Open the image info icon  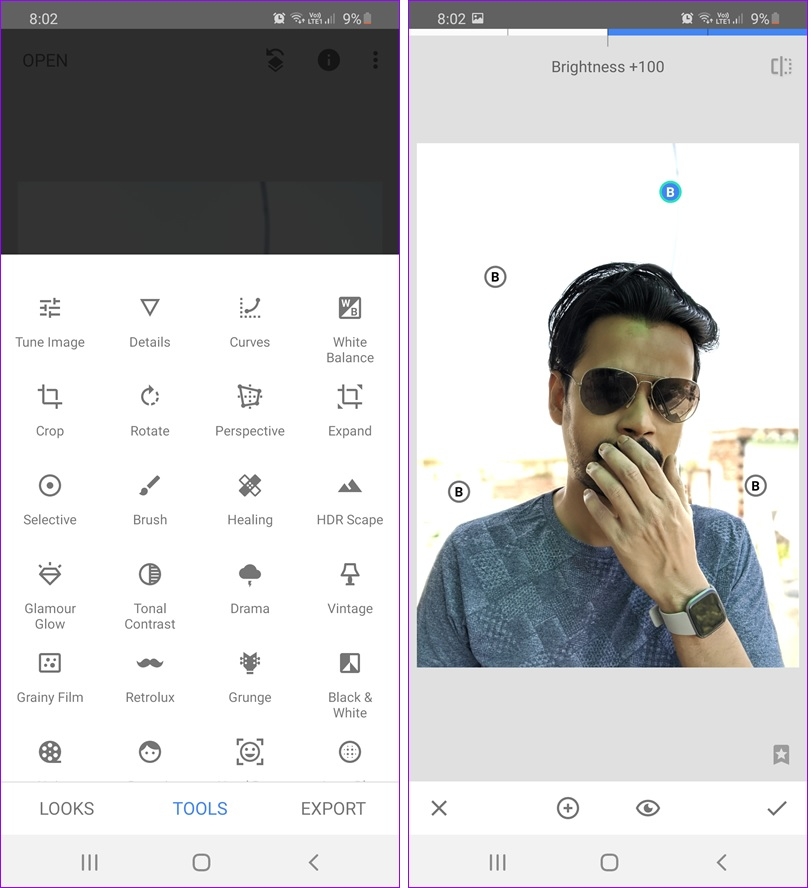(328, 60)
